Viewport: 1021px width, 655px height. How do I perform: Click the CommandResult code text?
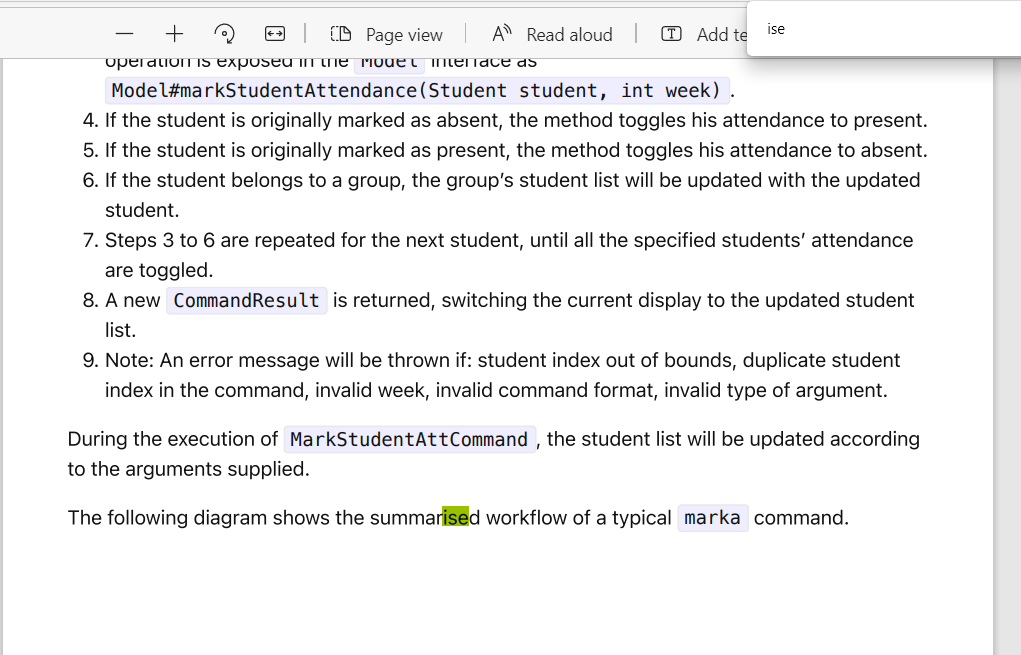[x=247, y=300]
